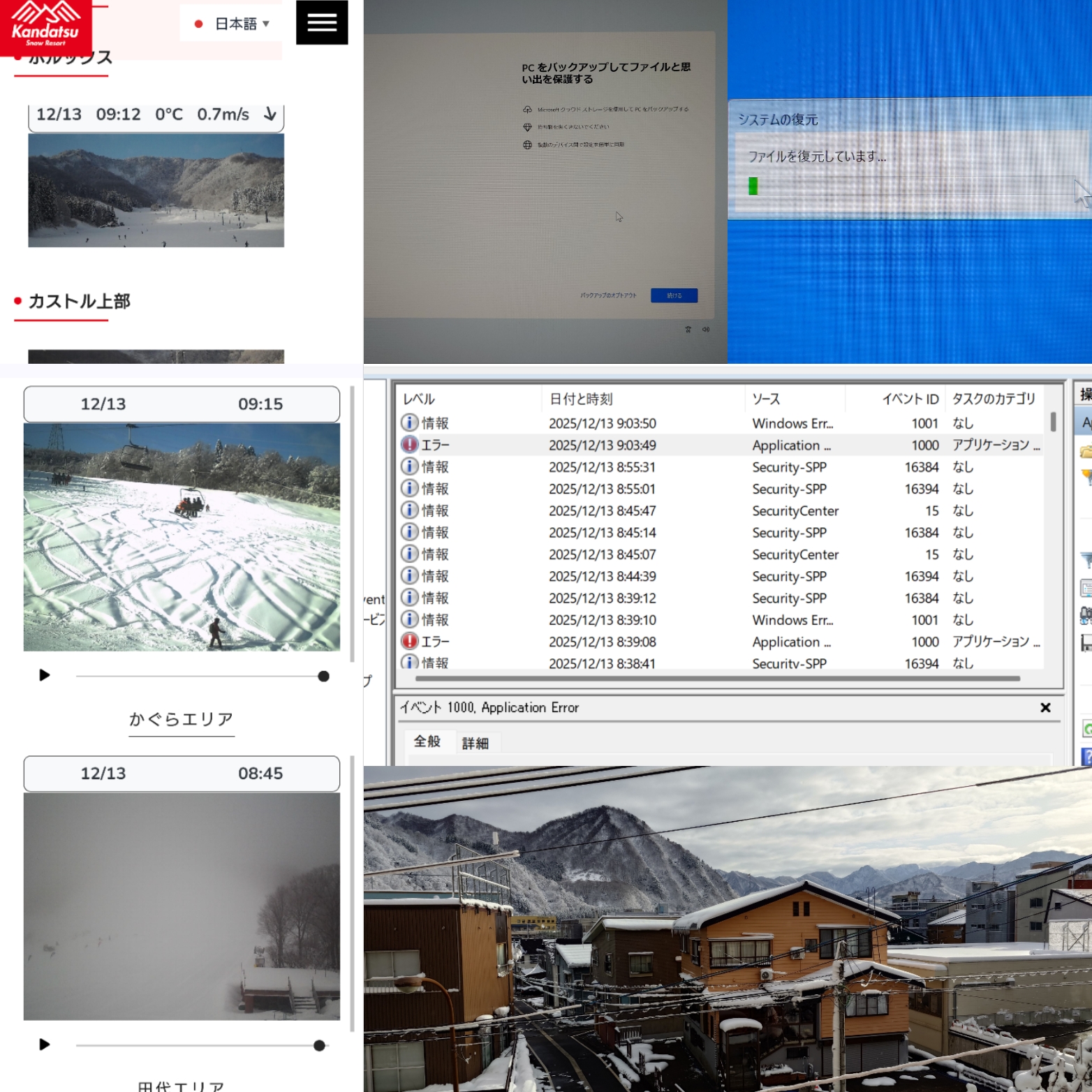Play the 09:15 chairlift webcam timelapse
Image resolution: width=1092 pixels, height=1092 pixels.
click(x=44, y=675)
